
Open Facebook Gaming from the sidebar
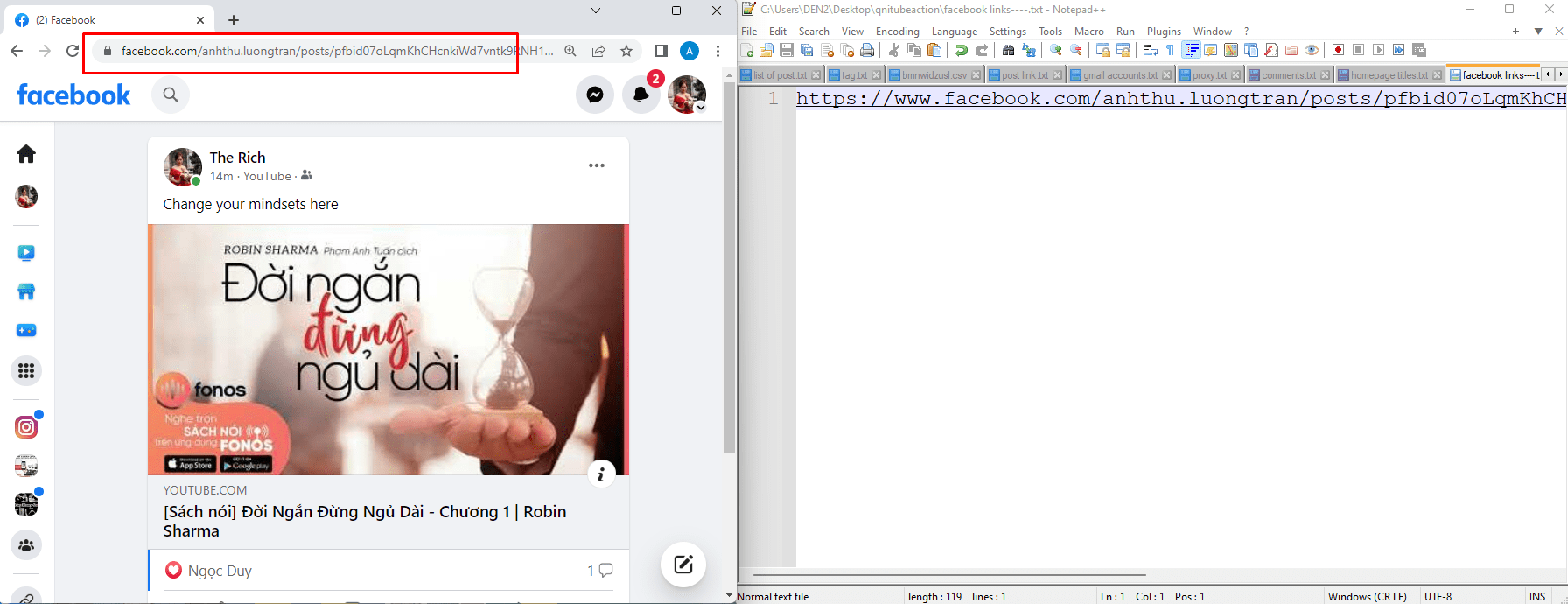26,330
